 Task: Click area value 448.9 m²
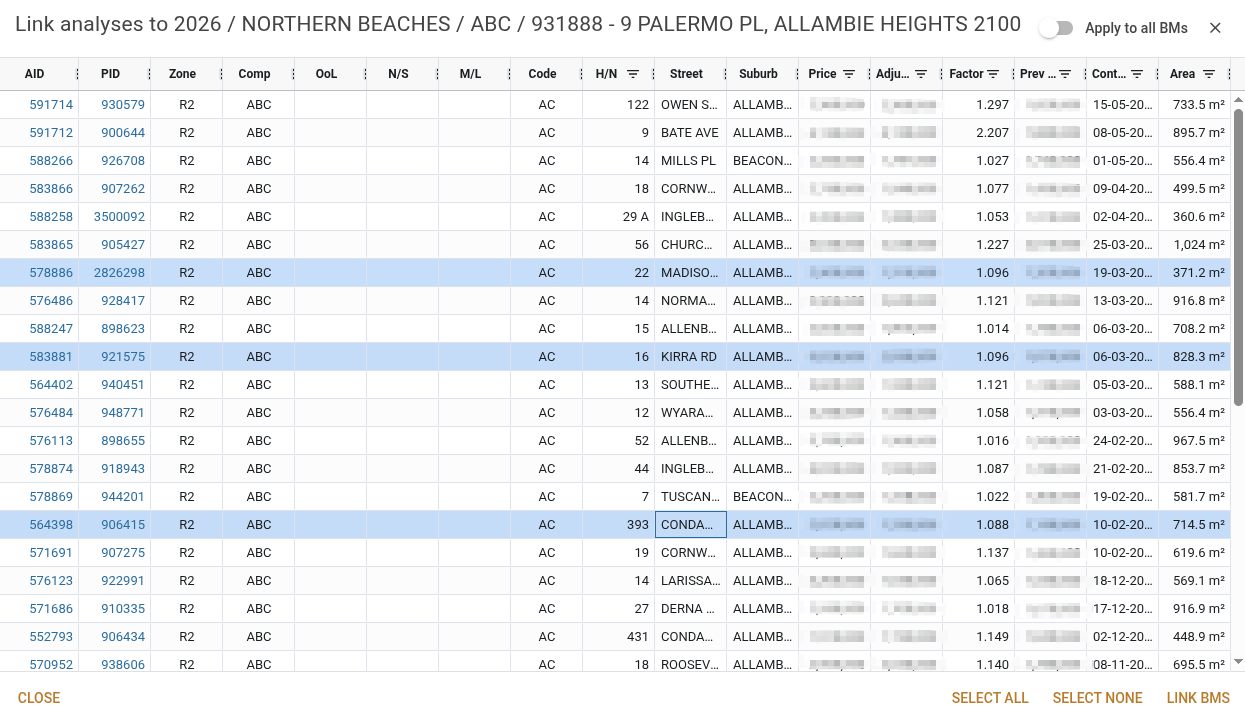(1199, 636)
